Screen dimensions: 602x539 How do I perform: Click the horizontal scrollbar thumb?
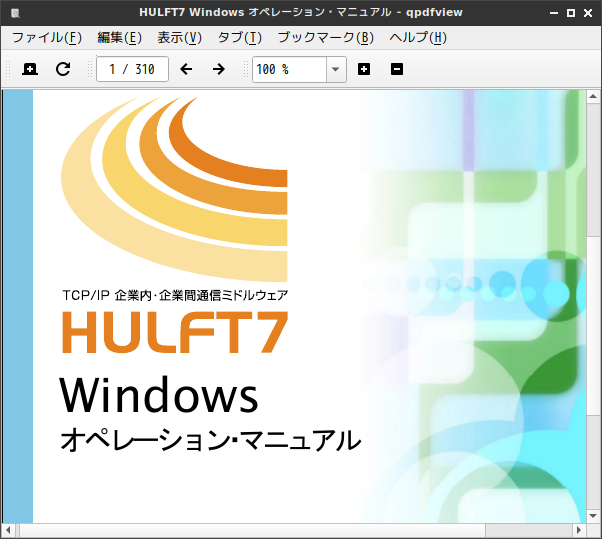tap(253, 531)
